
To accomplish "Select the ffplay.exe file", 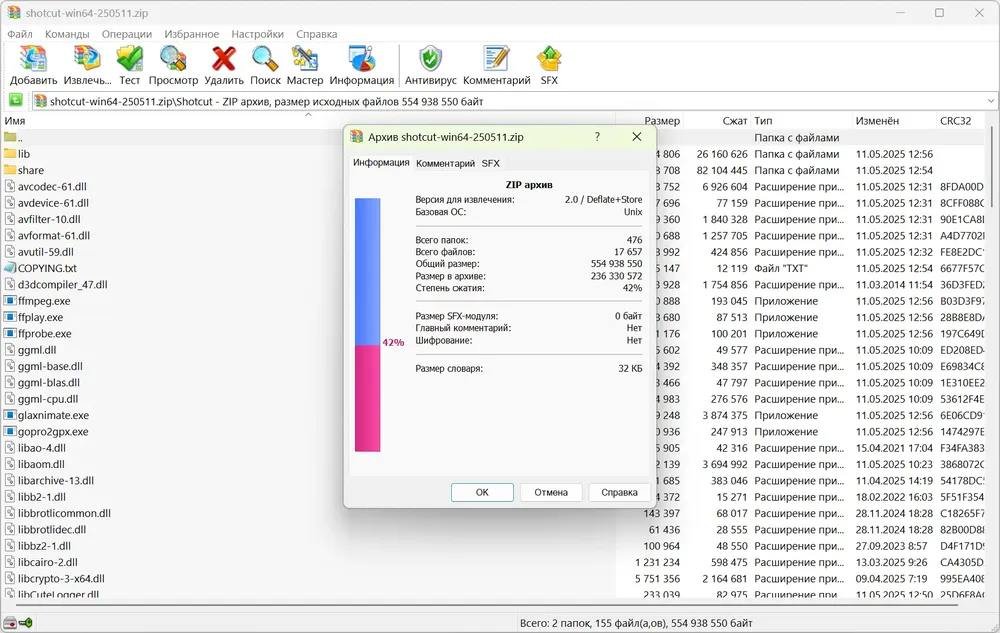I will (x=40, y=317).
